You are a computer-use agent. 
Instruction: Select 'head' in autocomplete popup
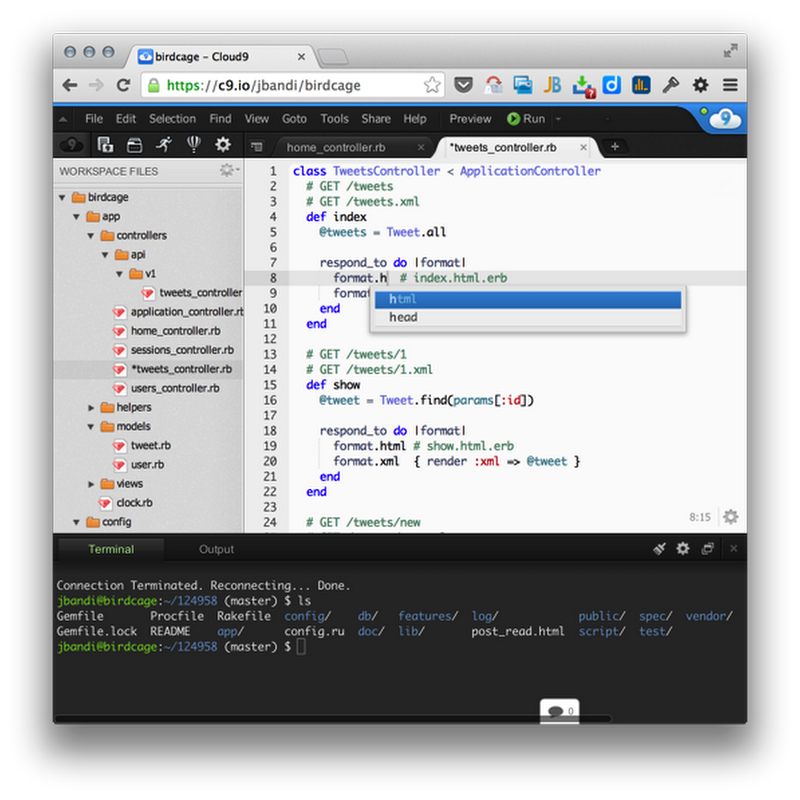pyautogui.click(x=403, y=318)
